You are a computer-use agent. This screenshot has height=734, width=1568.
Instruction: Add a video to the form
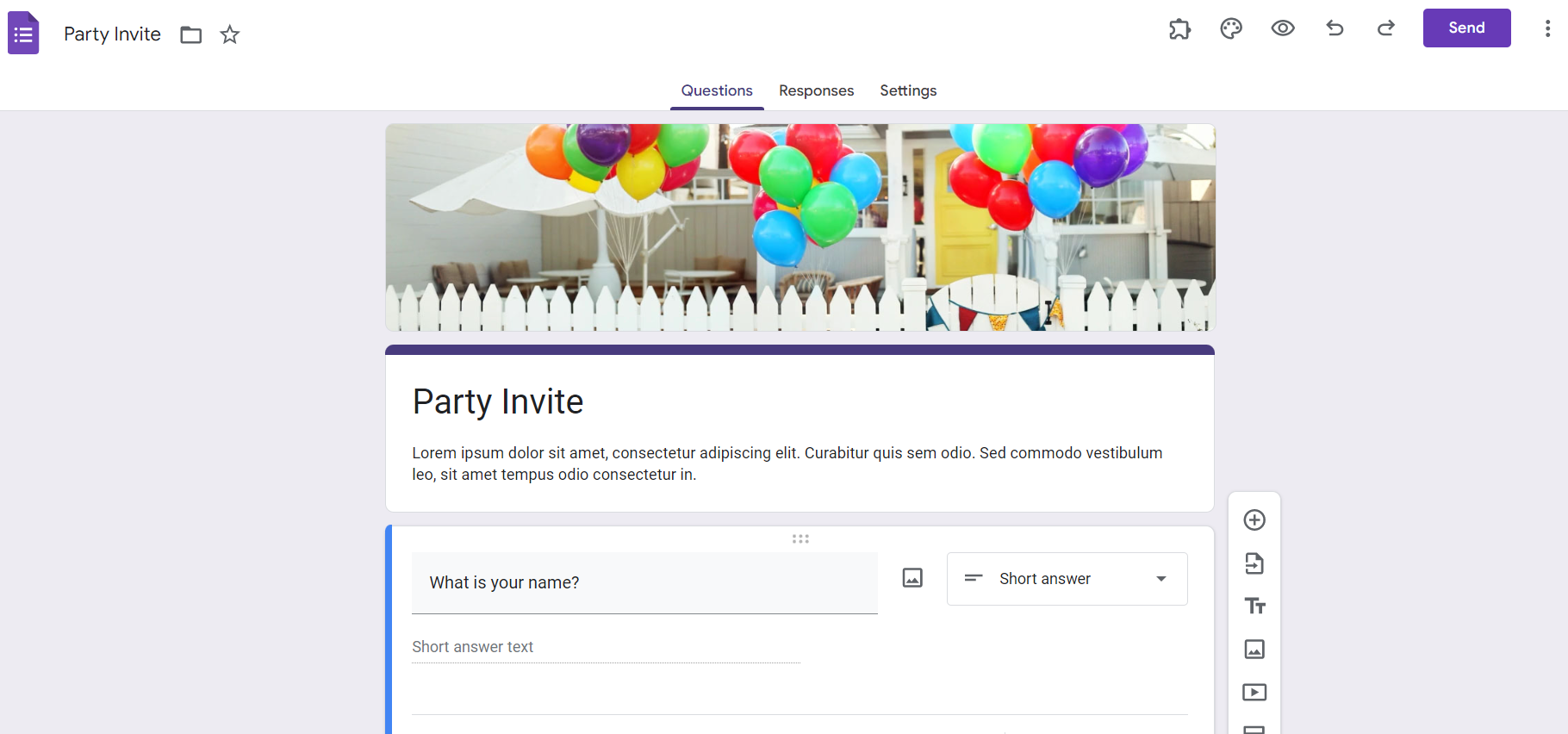[1254, 692]
